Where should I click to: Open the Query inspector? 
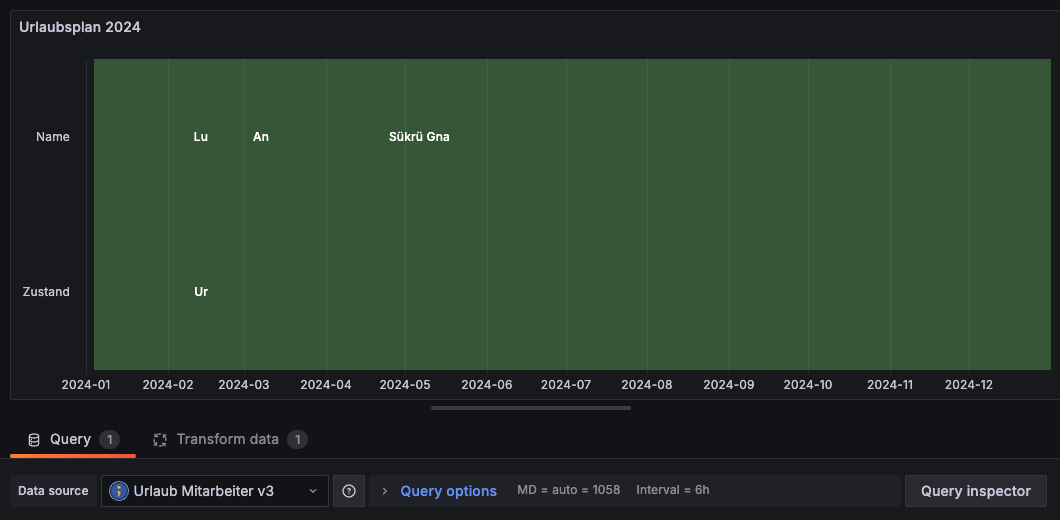(975, 491)
